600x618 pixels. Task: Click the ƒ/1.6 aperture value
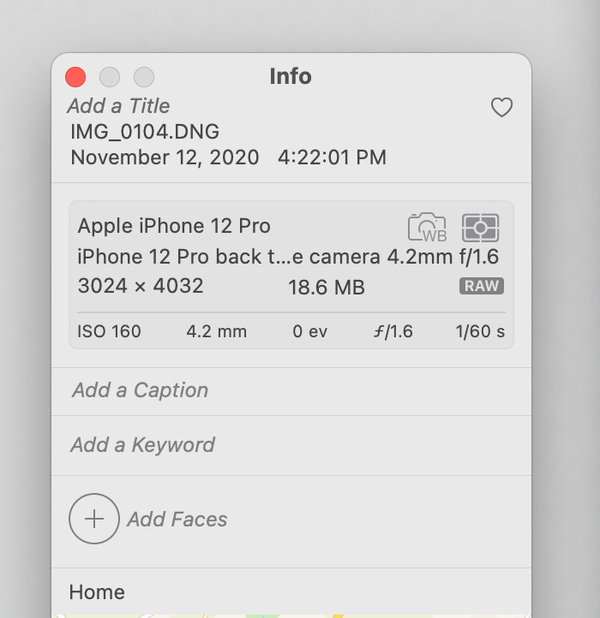click(393, 331)
